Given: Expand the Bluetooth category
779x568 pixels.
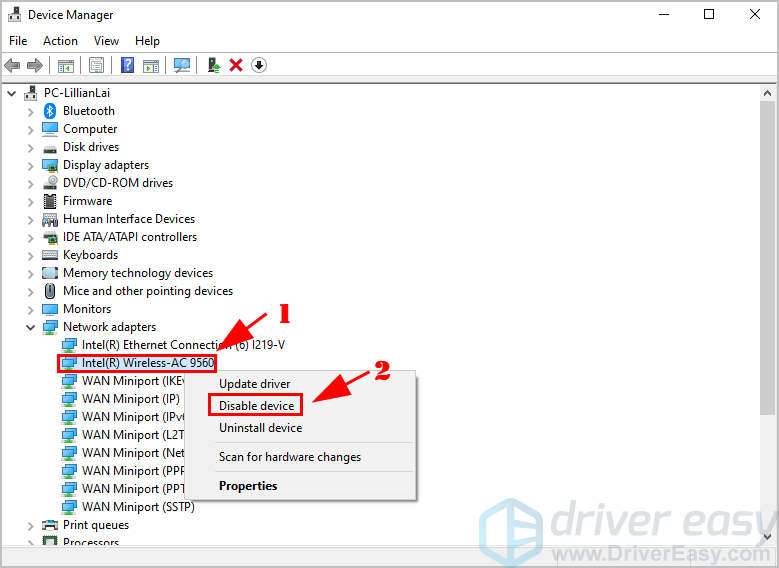Looking at the screenshot, I should click(x=30, y=112).
